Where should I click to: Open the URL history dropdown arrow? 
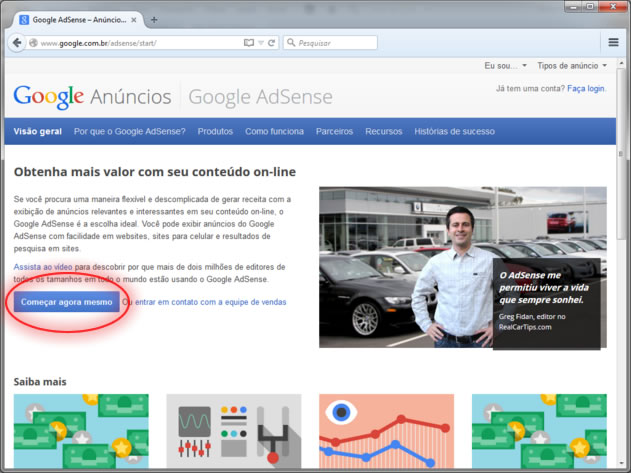(261, 43)
